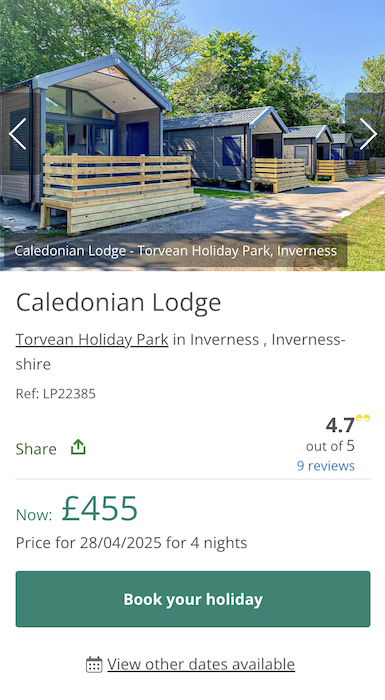This screenshot has height=700, width=385.
Task: Show the previous photo with left arrow
Action: click(18, 134)
